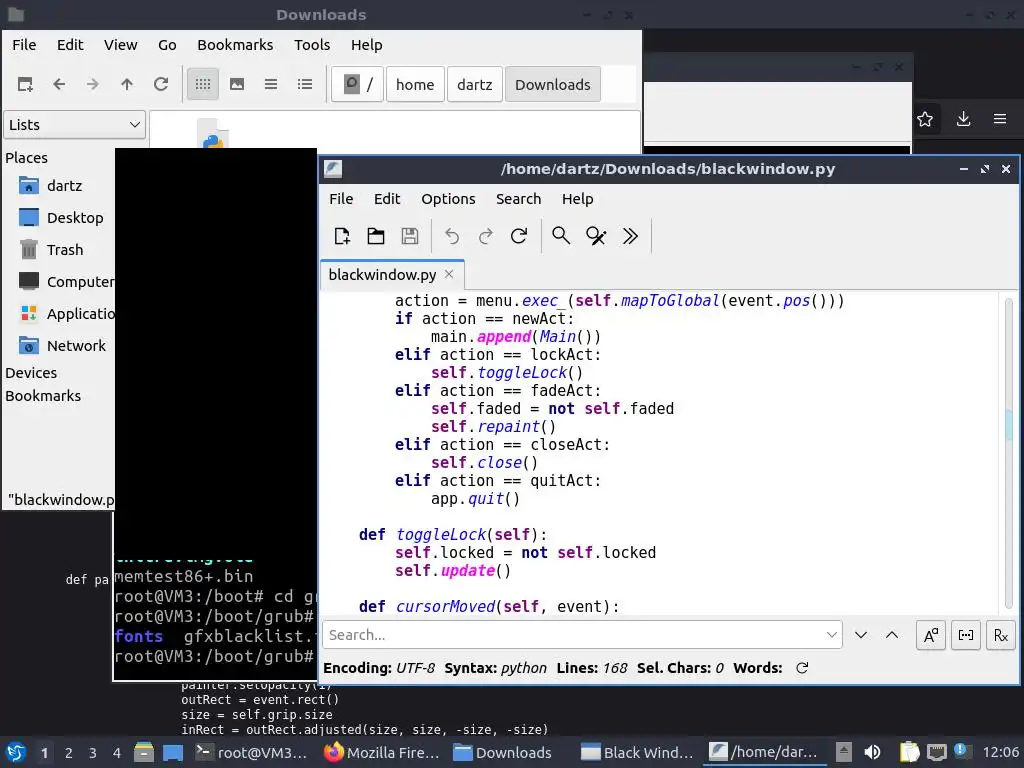The image size is (1024, 768).
Task: Click editor vertical scrollbar
Action: tap(1009, 451)
